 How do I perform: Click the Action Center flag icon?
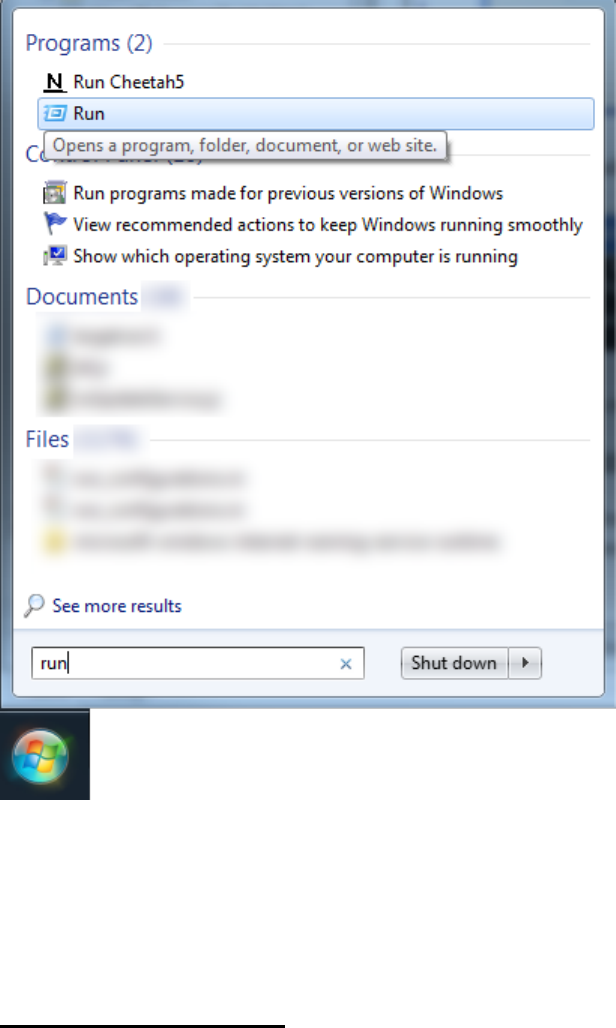click(54, 224)
